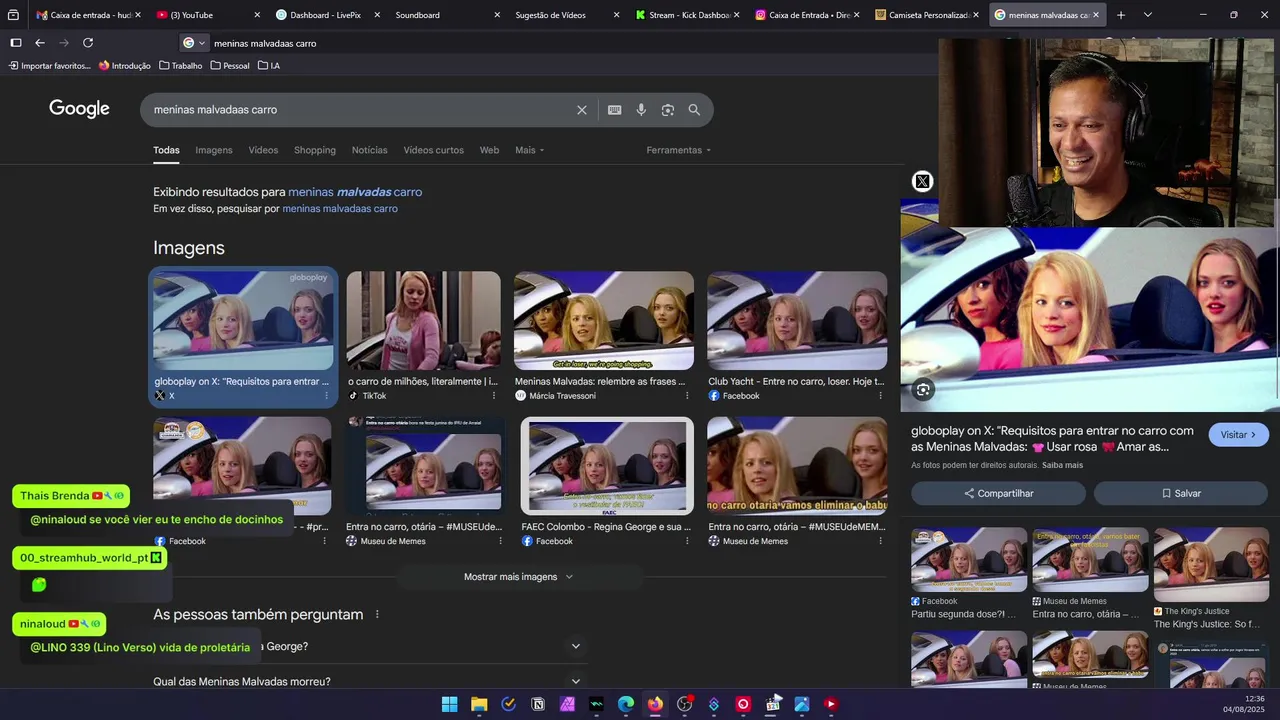The width and height of the screenshot is (1280, 720).
Task: Launch Notion from the taskbar
Action: [x=538, y=704]
